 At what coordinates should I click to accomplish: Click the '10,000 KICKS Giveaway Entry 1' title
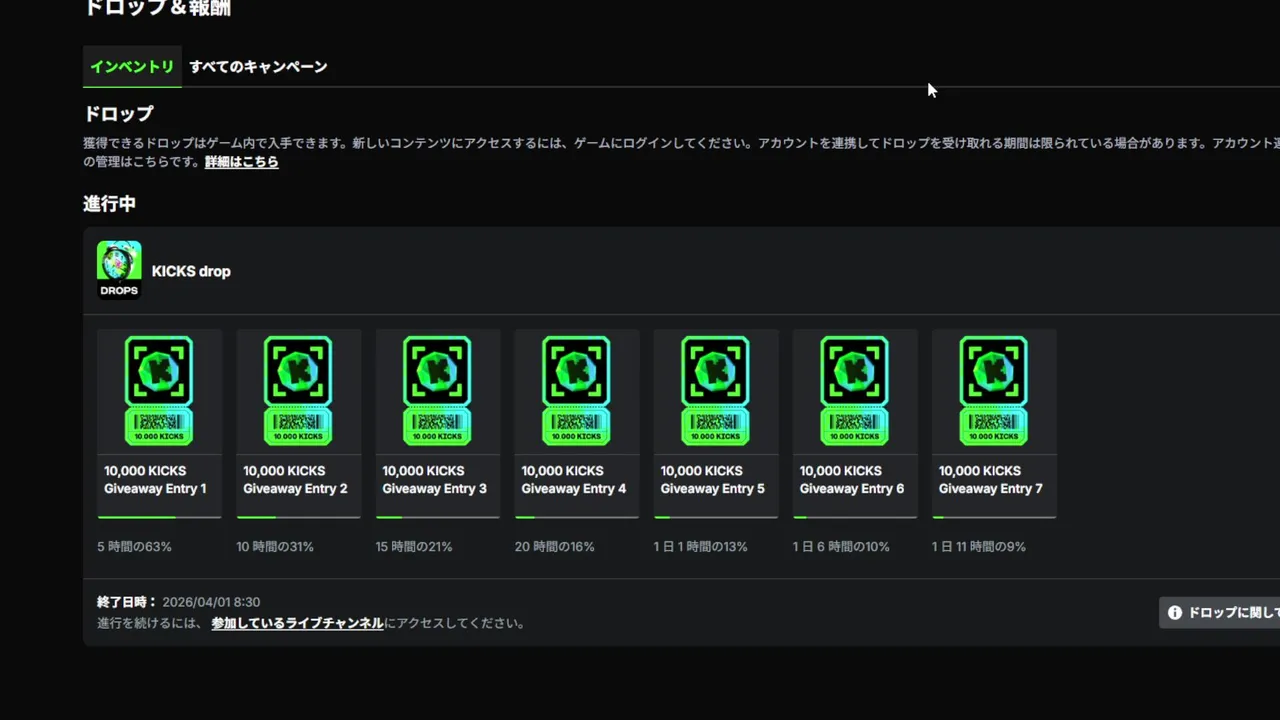155,480
